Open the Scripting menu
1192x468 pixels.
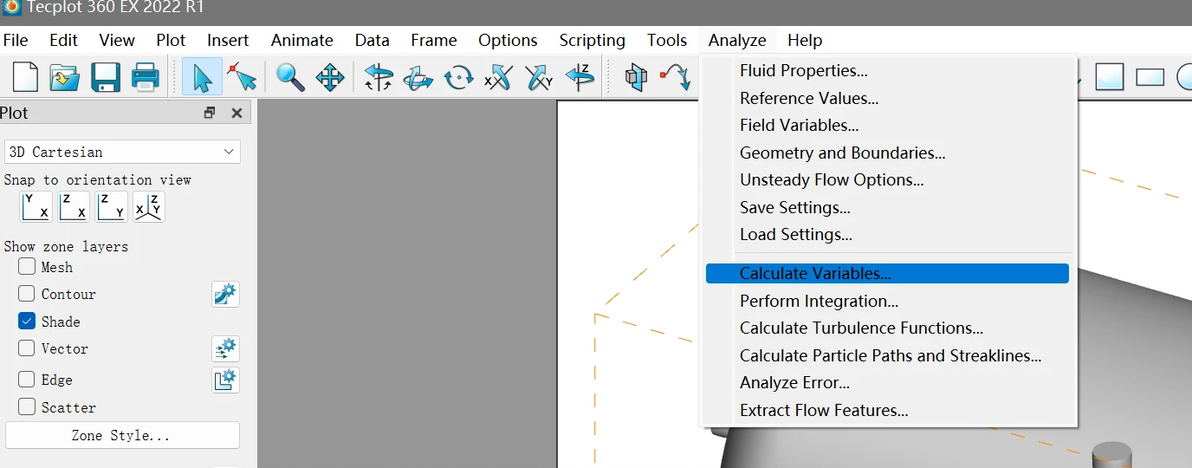[592, 40]
